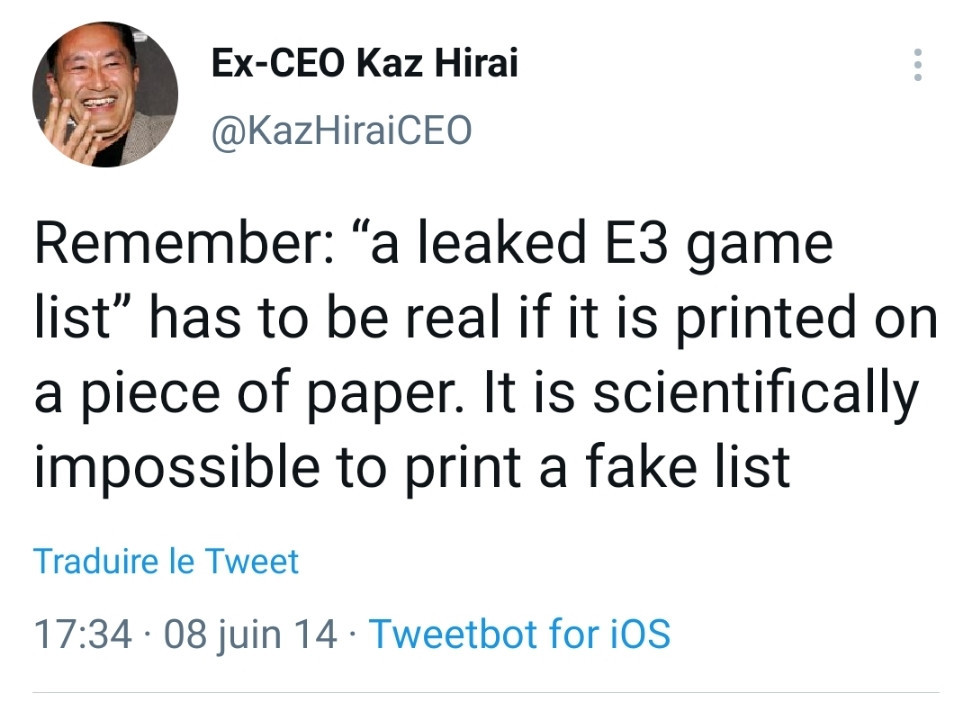Click the 17:34 timestamp
This screenshot has height=701, width=971.
[x=83, y=633]
